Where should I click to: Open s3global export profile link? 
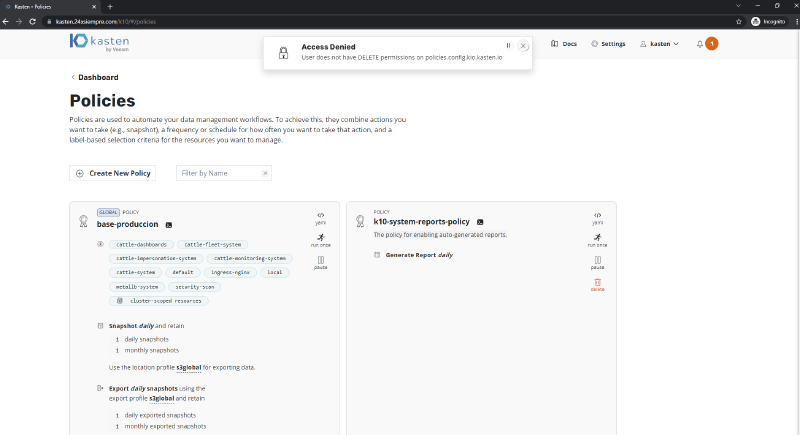pyautogui.click(x=162, y=398)
